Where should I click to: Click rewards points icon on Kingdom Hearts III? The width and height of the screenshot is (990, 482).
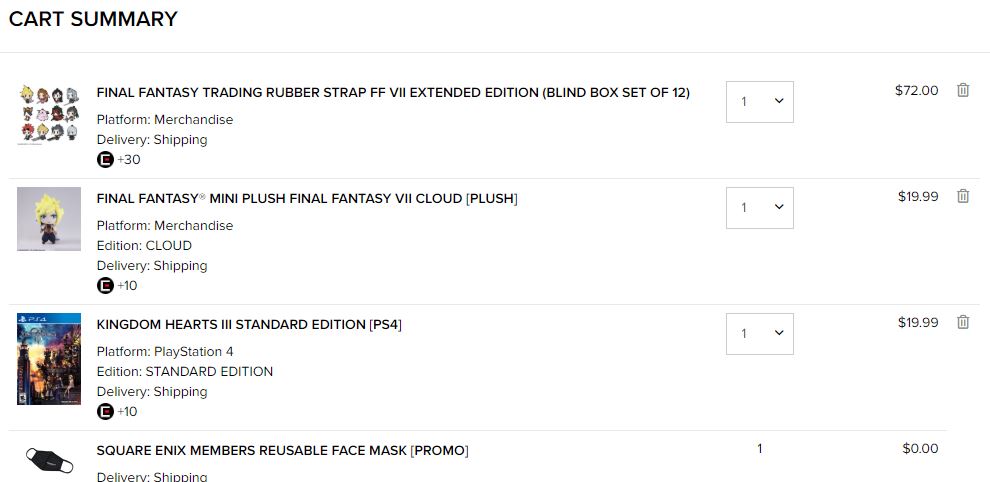pos(105,412)
